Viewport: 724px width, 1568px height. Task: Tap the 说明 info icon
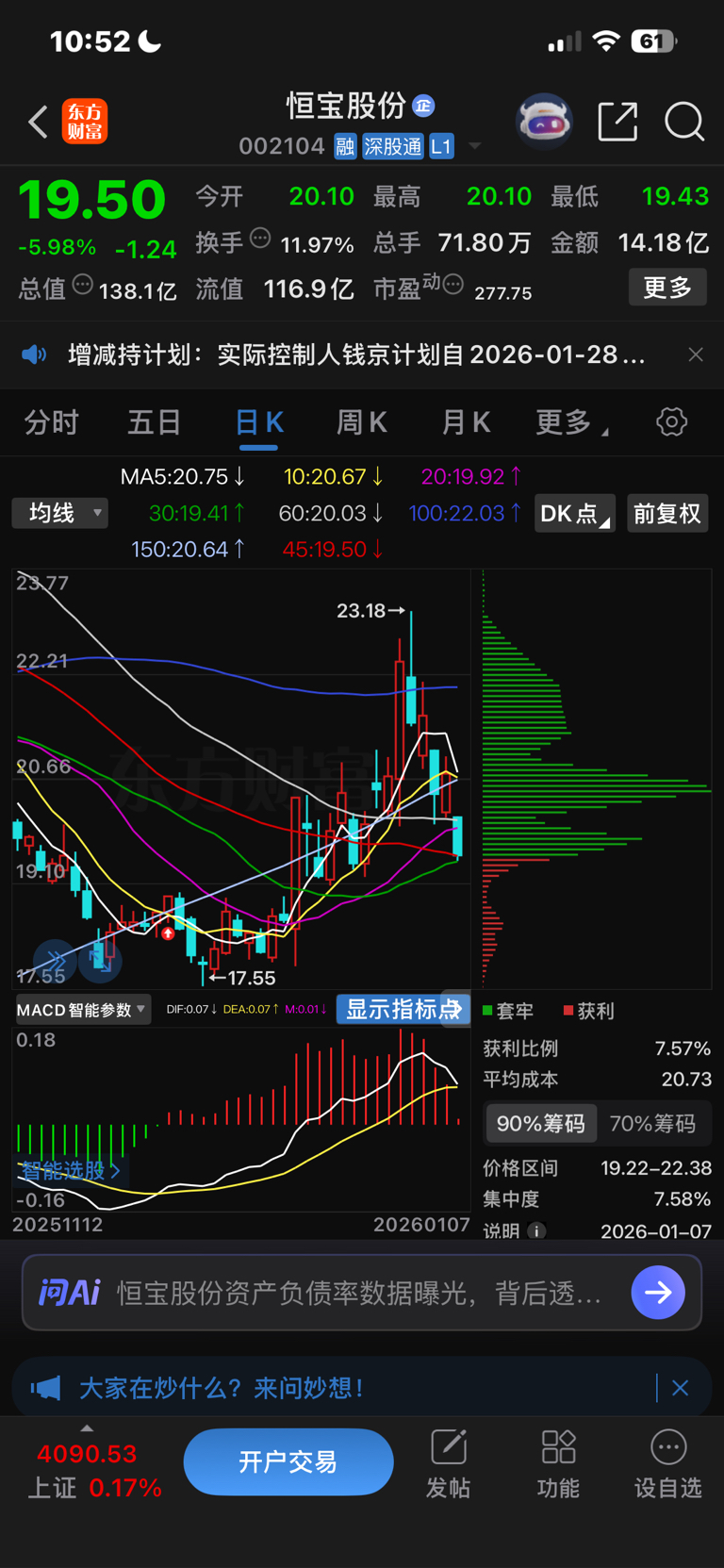537,1230
